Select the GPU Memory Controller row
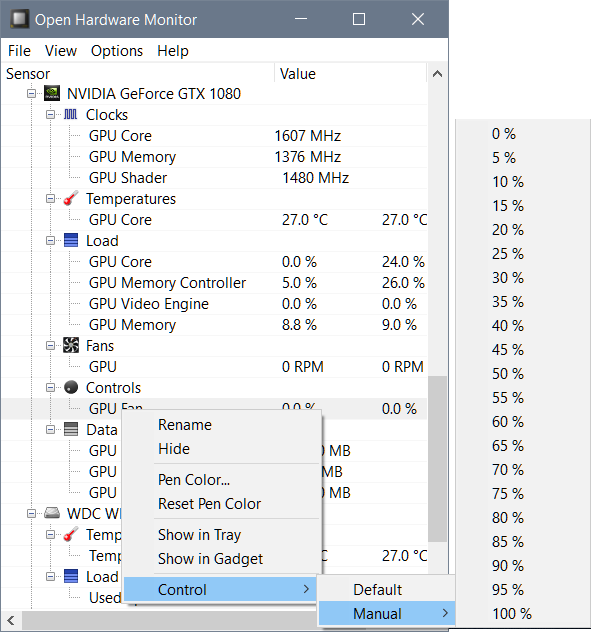 [x=214, y=283]
